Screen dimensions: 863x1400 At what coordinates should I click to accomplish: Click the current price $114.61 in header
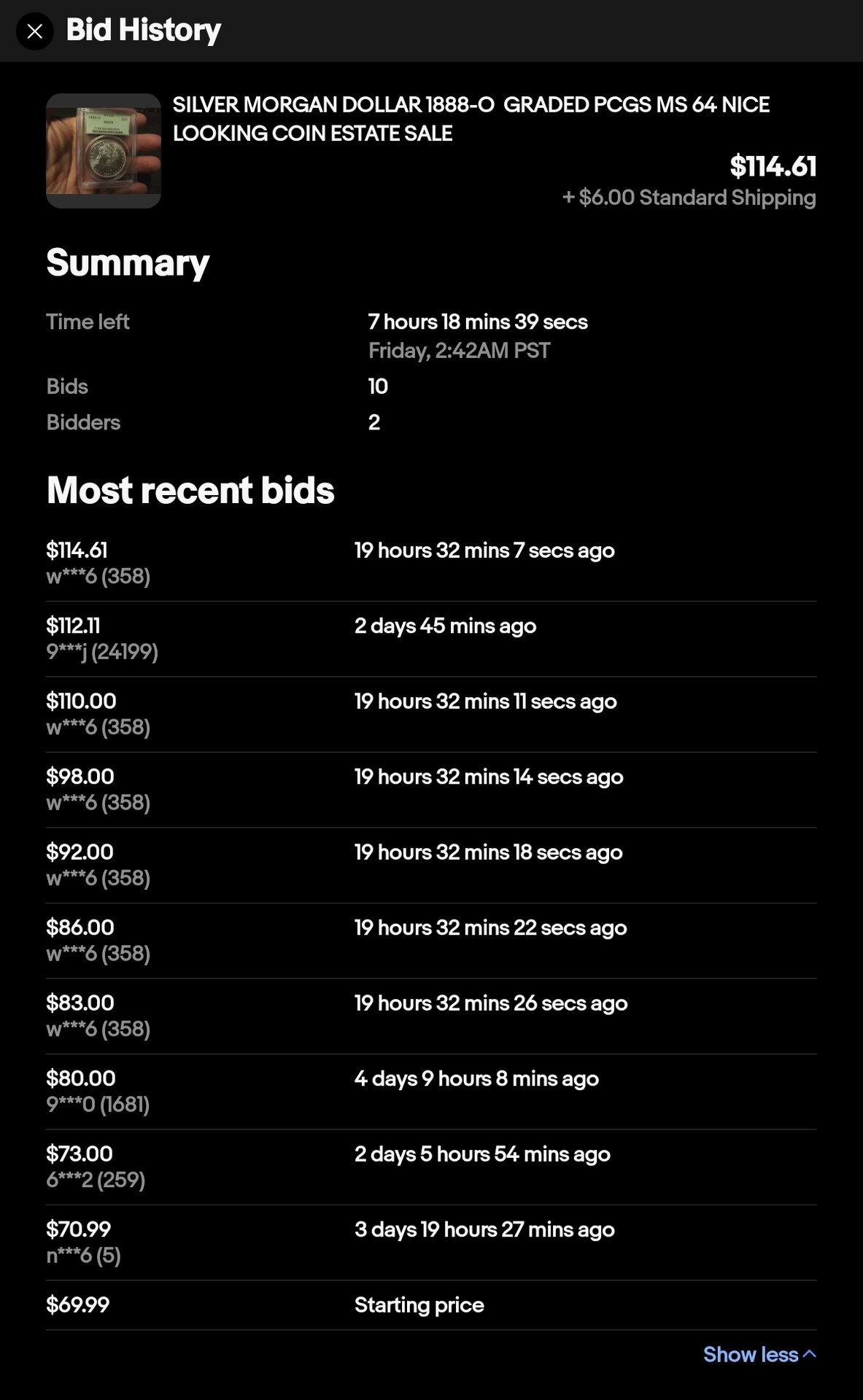coord(773,166)
